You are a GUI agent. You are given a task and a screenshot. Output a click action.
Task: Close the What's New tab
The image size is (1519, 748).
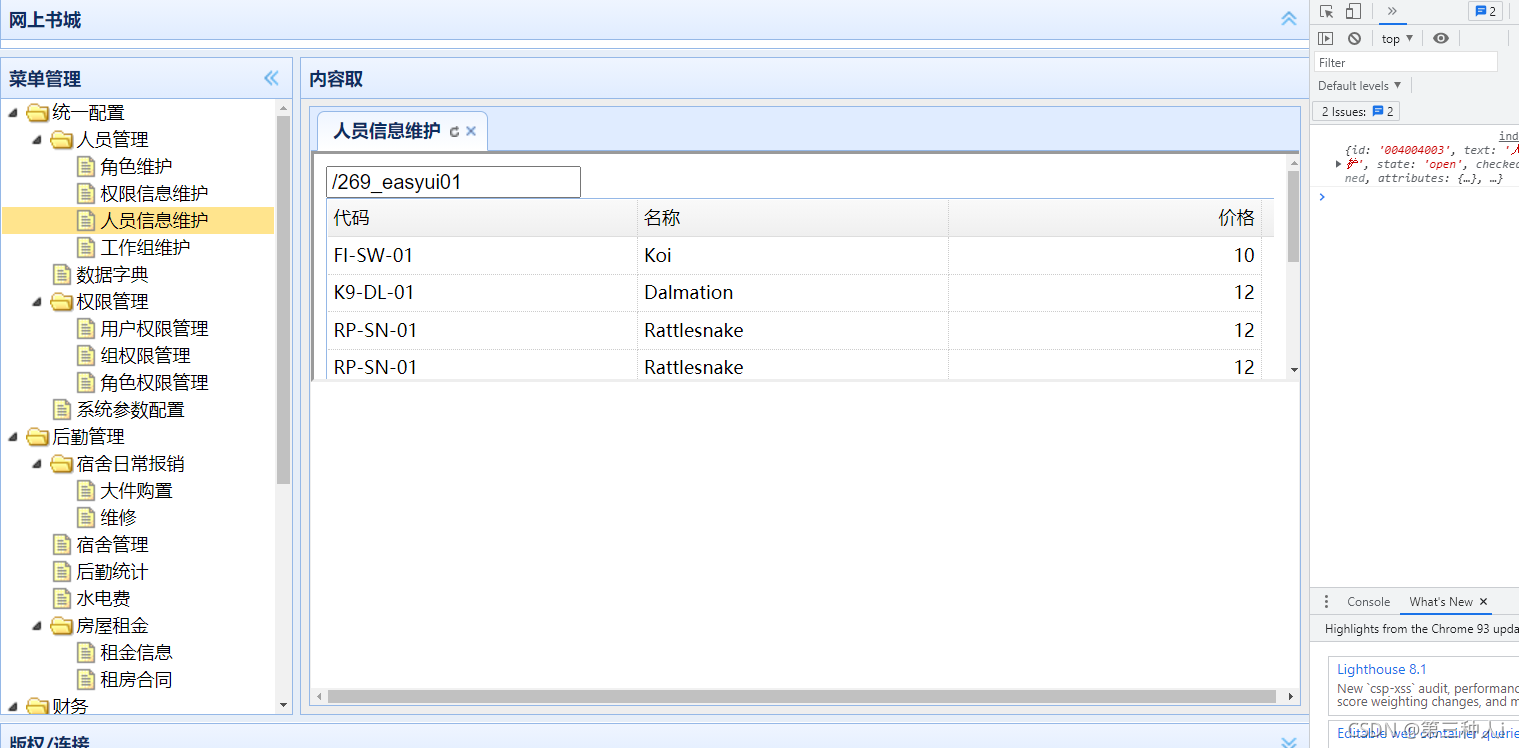pyautogui.click(x=1484, y=601)
